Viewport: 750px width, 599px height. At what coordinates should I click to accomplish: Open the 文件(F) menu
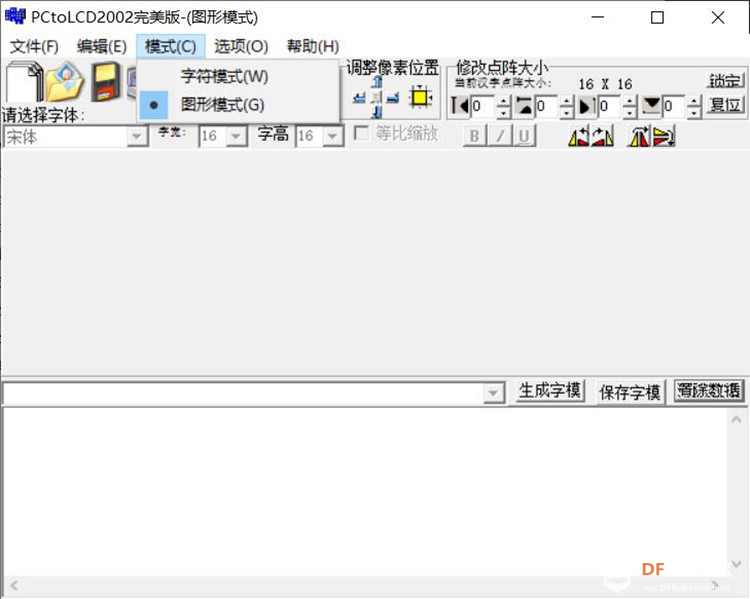tap(34, 46)
